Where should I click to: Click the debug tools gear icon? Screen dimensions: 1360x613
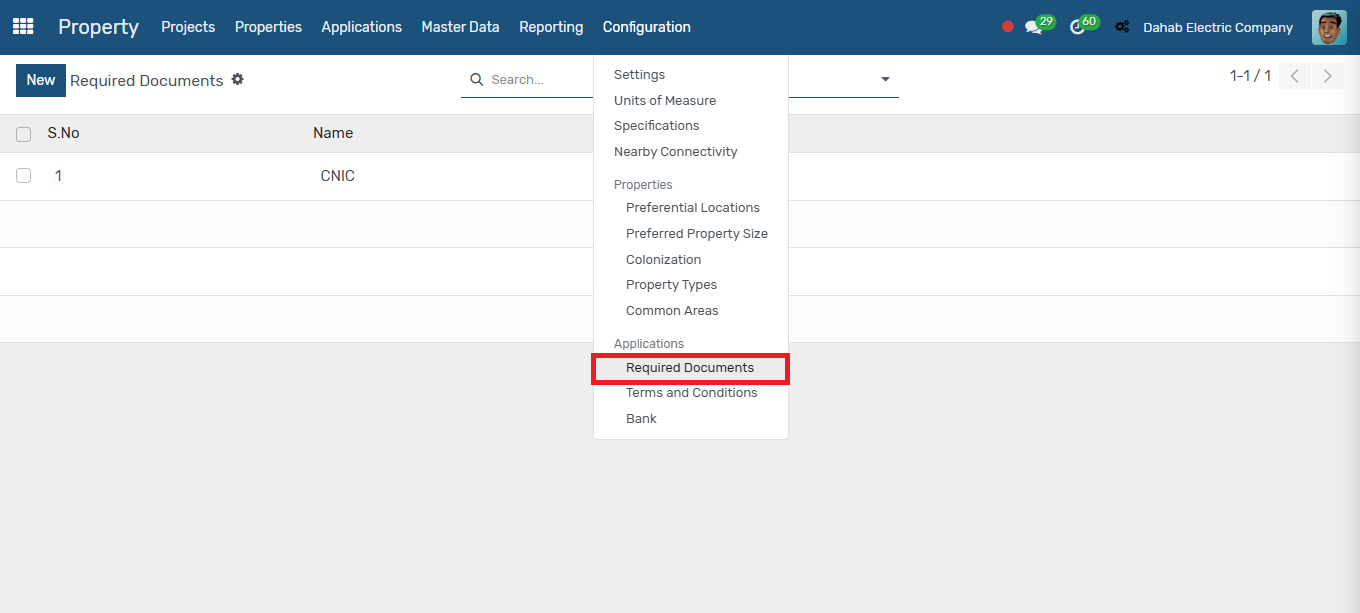[1122, 27]
